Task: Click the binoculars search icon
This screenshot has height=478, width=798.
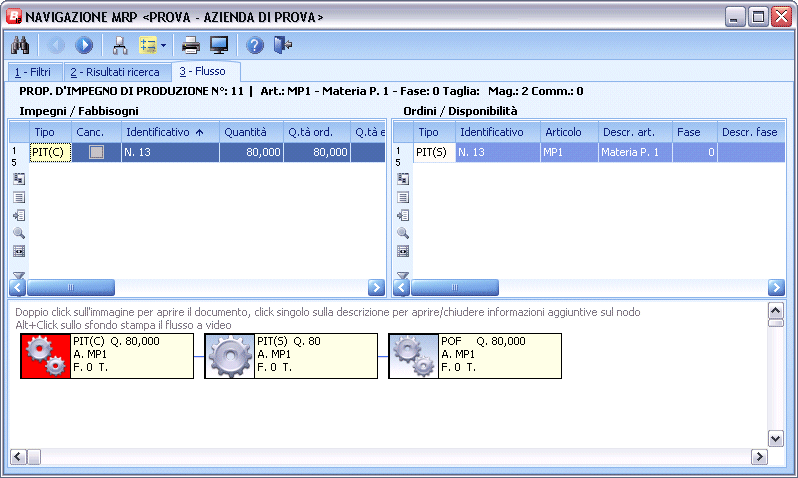Action: 20,45
